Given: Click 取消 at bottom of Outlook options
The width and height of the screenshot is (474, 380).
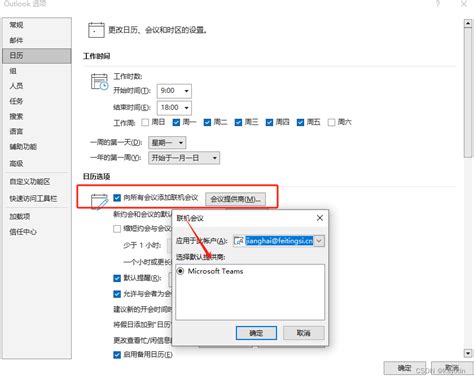Looking at the screenshot, I should click(452, 368).
